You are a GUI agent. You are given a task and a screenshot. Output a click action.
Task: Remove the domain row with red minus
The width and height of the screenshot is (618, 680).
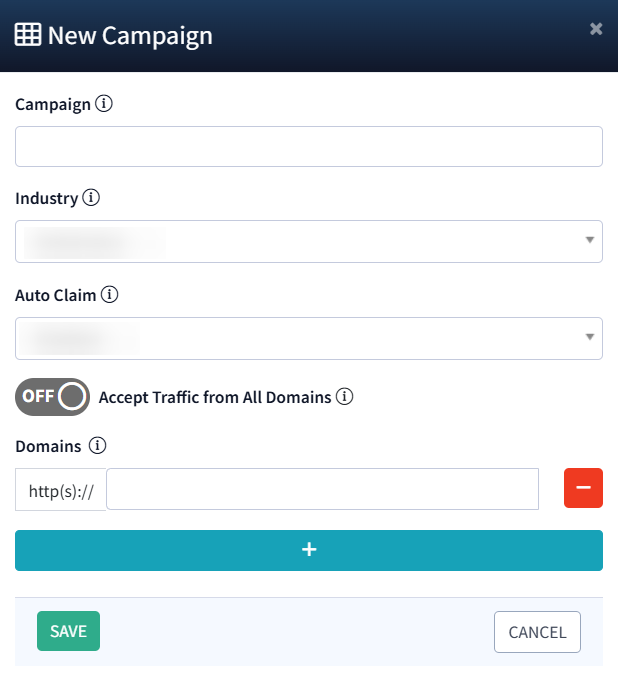click(583, 489)
